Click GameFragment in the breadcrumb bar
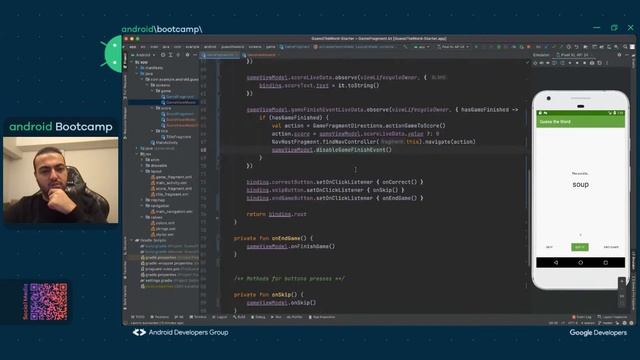This screenshot has height=360, width=640. [x=294, y=47]
